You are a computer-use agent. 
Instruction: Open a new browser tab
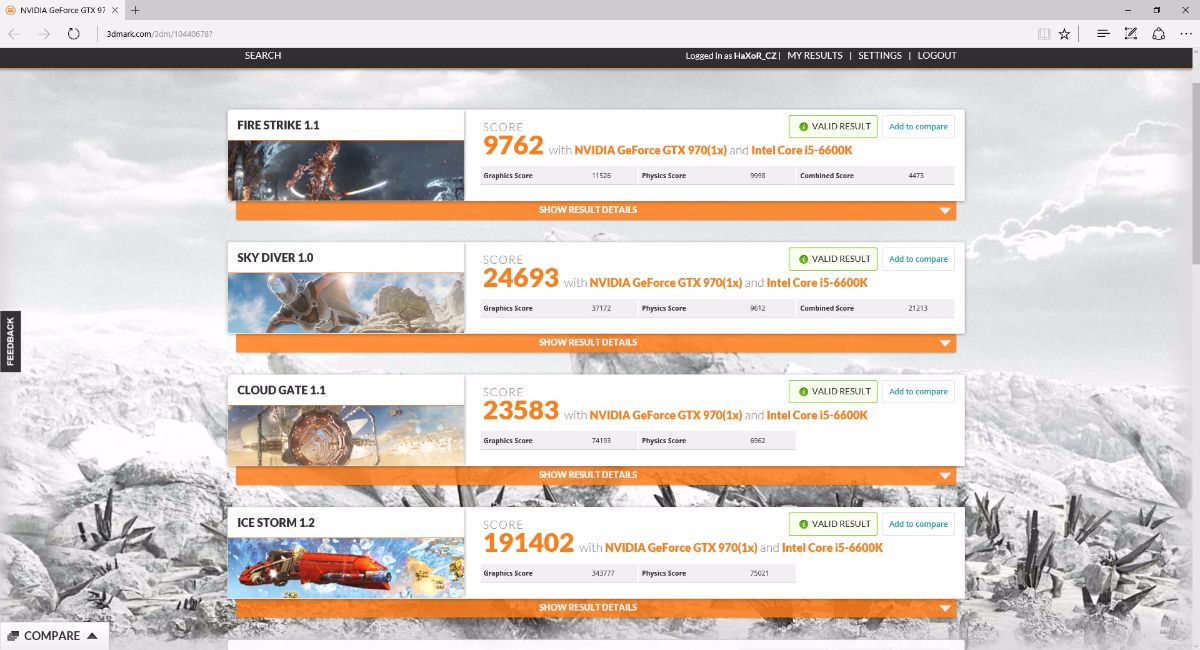click(x=135, y=10)
